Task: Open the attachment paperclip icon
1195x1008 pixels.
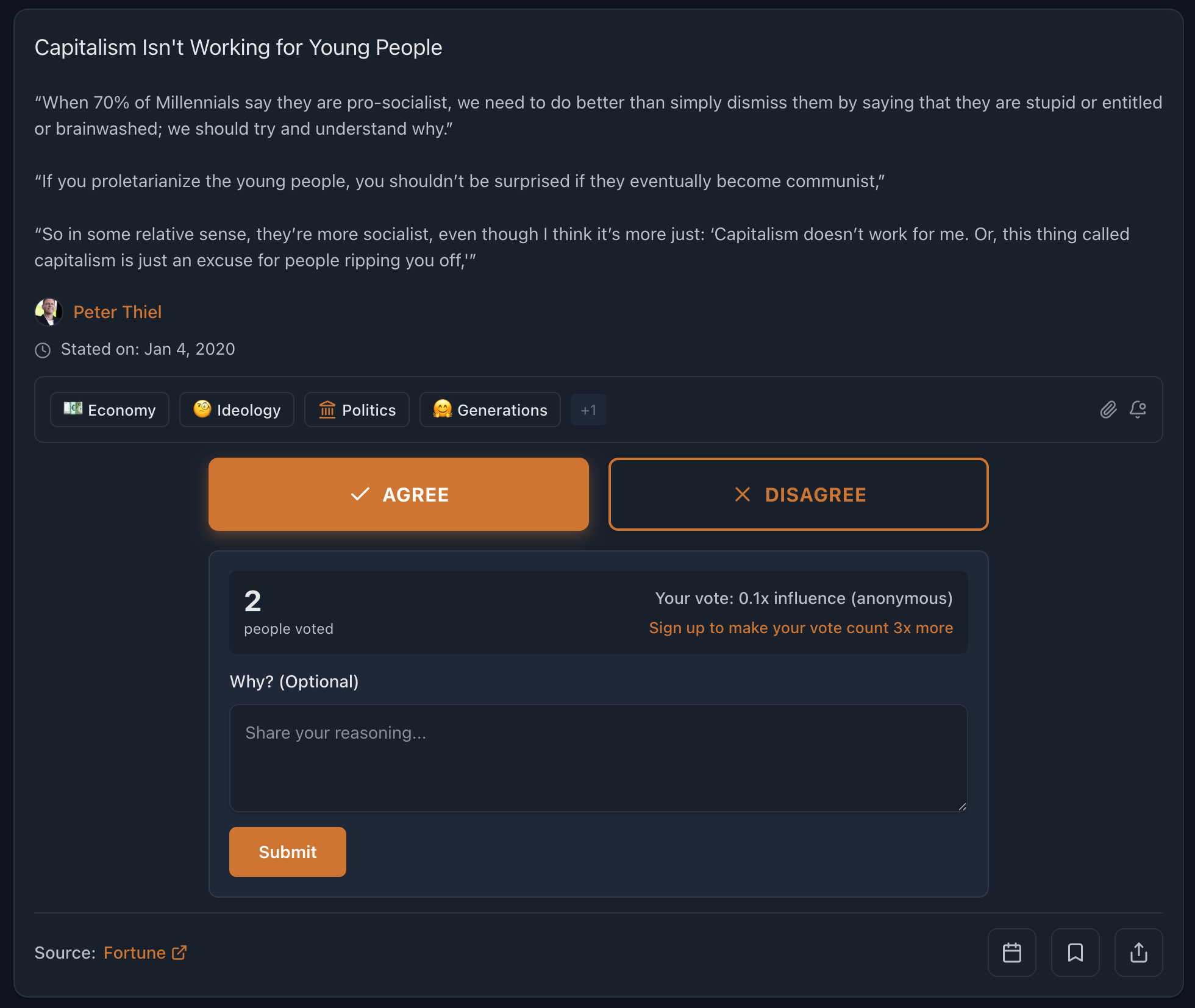Action: pyautogui.click(x=1108, y=410)
